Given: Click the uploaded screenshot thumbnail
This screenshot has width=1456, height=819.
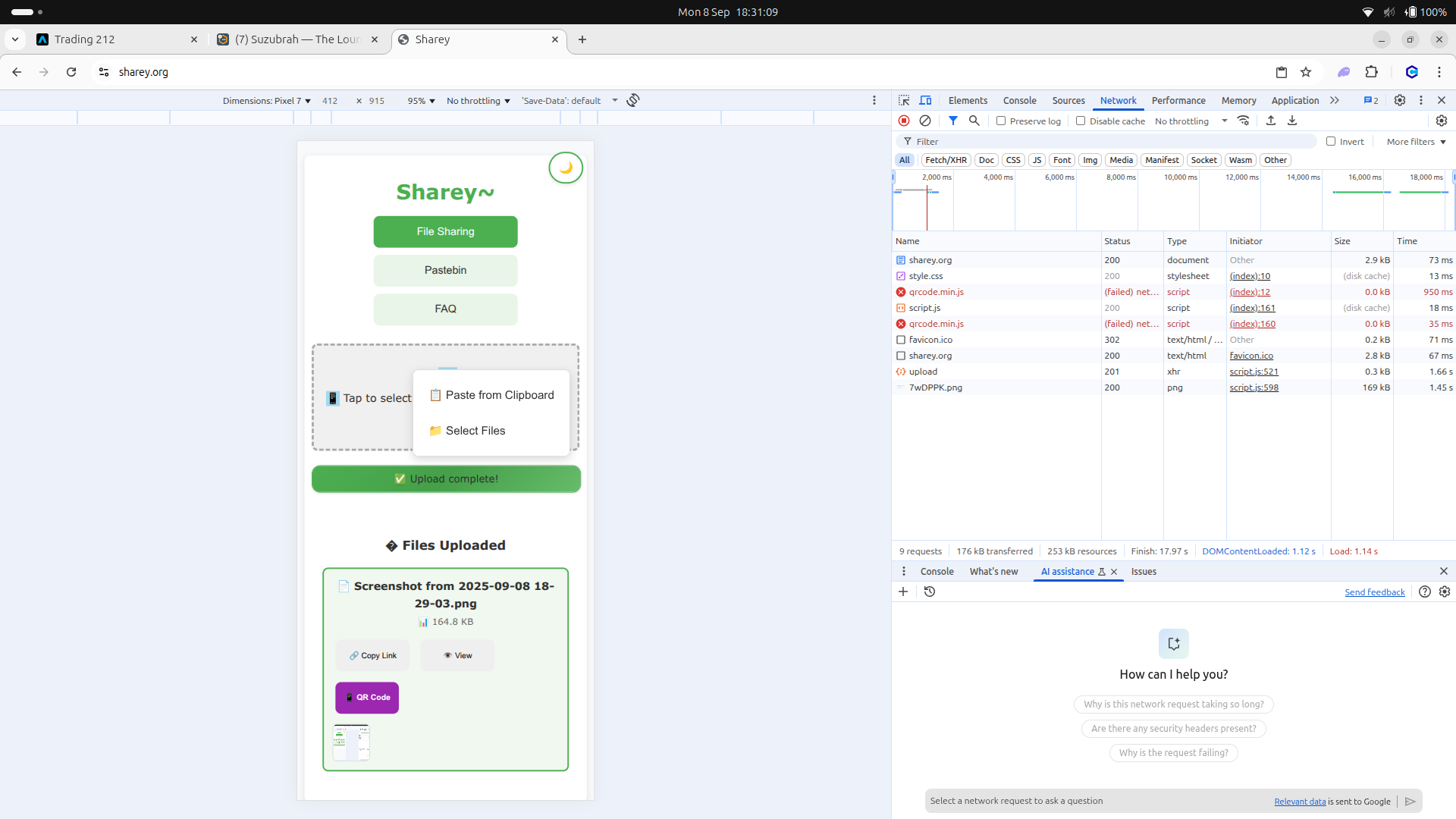Looking at the screenshot, I should [x=351, y=742].
